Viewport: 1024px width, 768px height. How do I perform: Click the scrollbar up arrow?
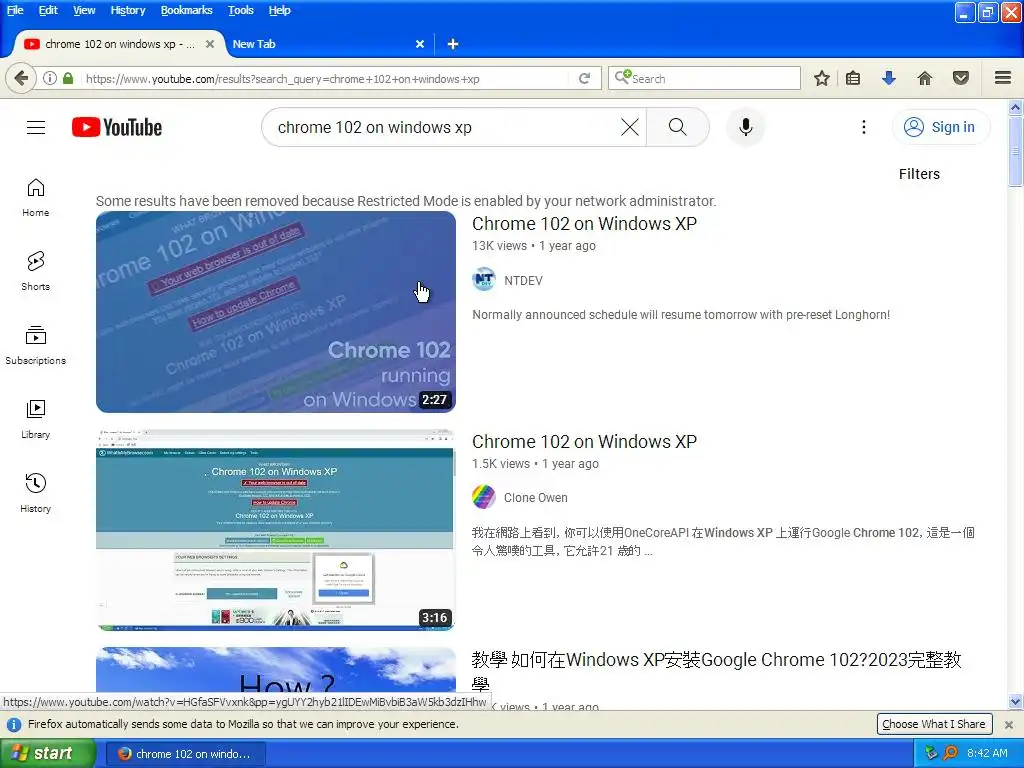coord(1015,107)
